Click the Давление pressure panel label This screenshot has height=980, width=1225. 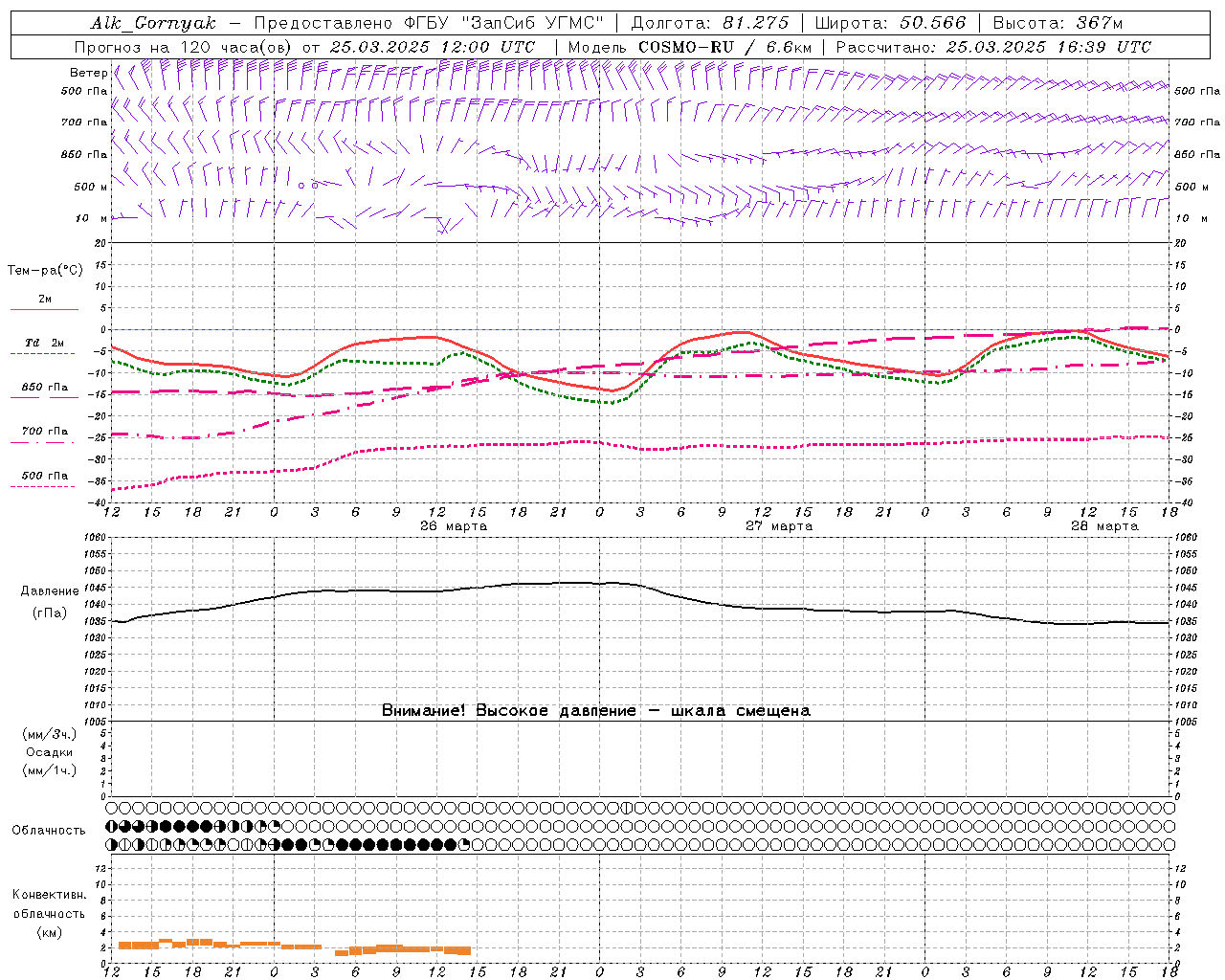50,591
